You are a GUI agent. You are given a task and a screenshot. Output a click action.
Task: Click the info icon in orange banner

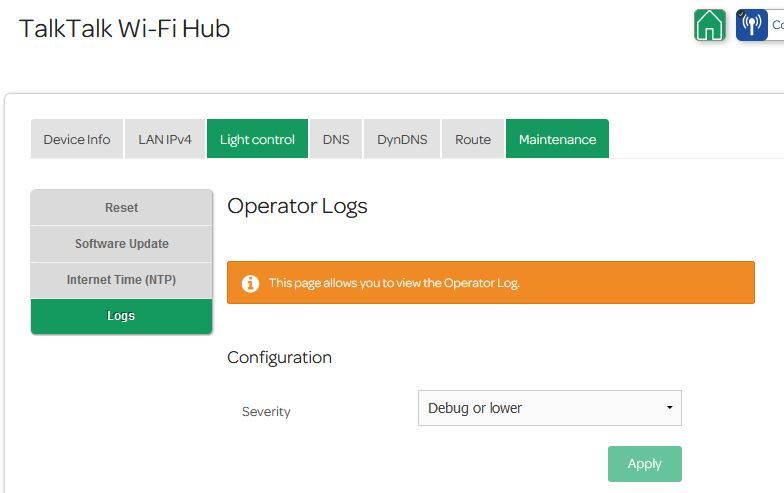click(250, 283)
